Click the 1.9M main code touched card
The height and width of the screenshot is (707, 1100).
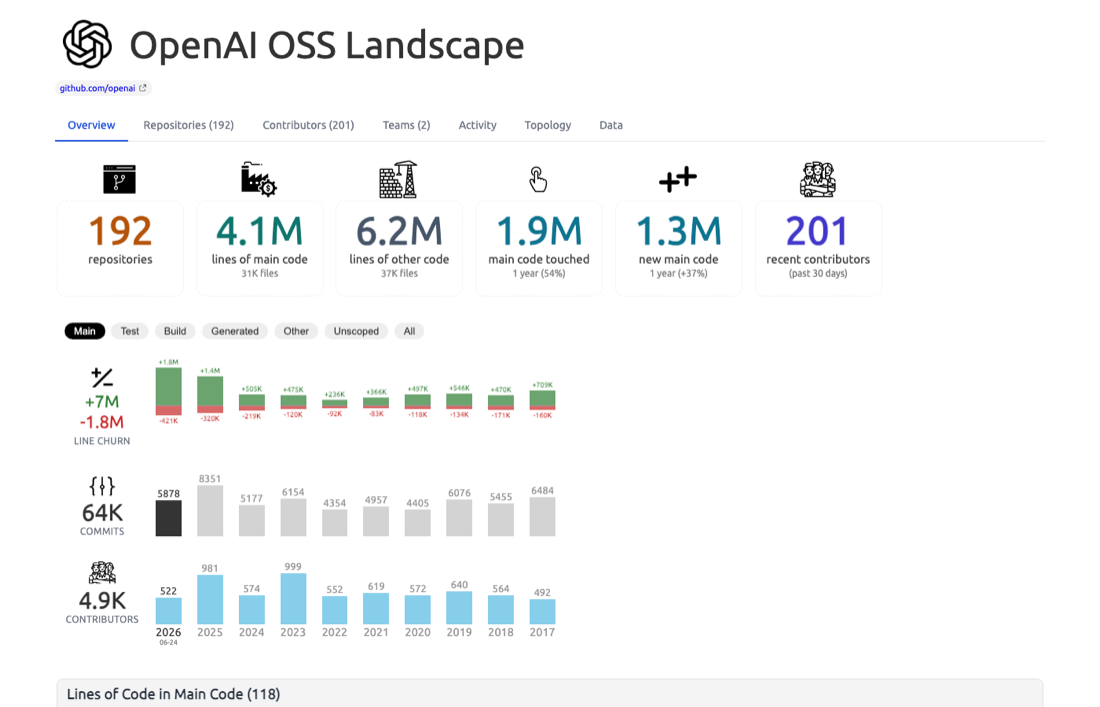click(539, 248)
